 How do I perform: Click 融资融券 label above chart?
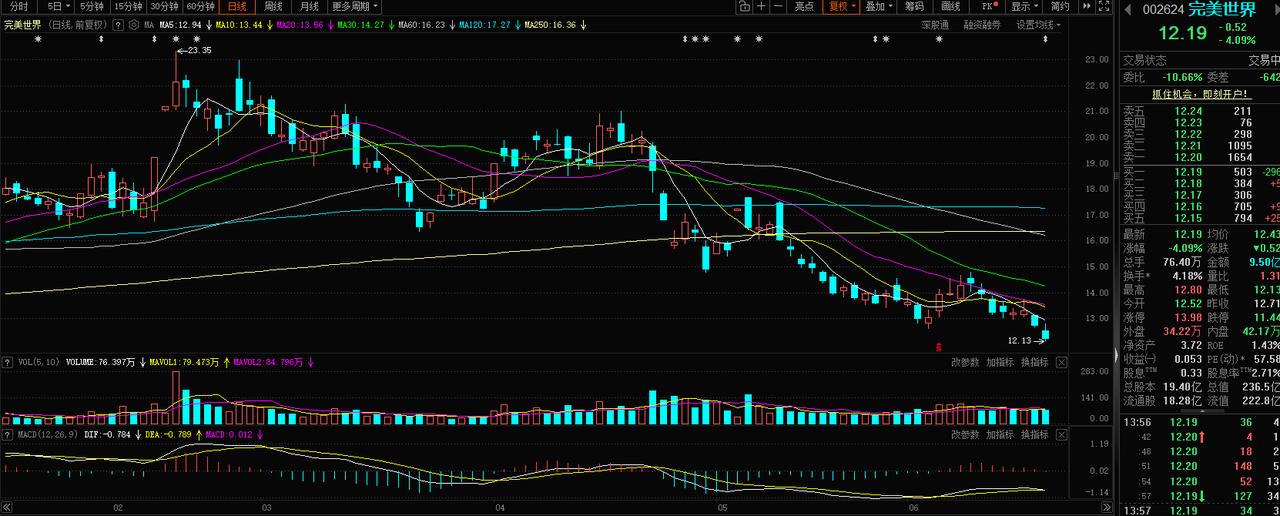pos(981,25)
